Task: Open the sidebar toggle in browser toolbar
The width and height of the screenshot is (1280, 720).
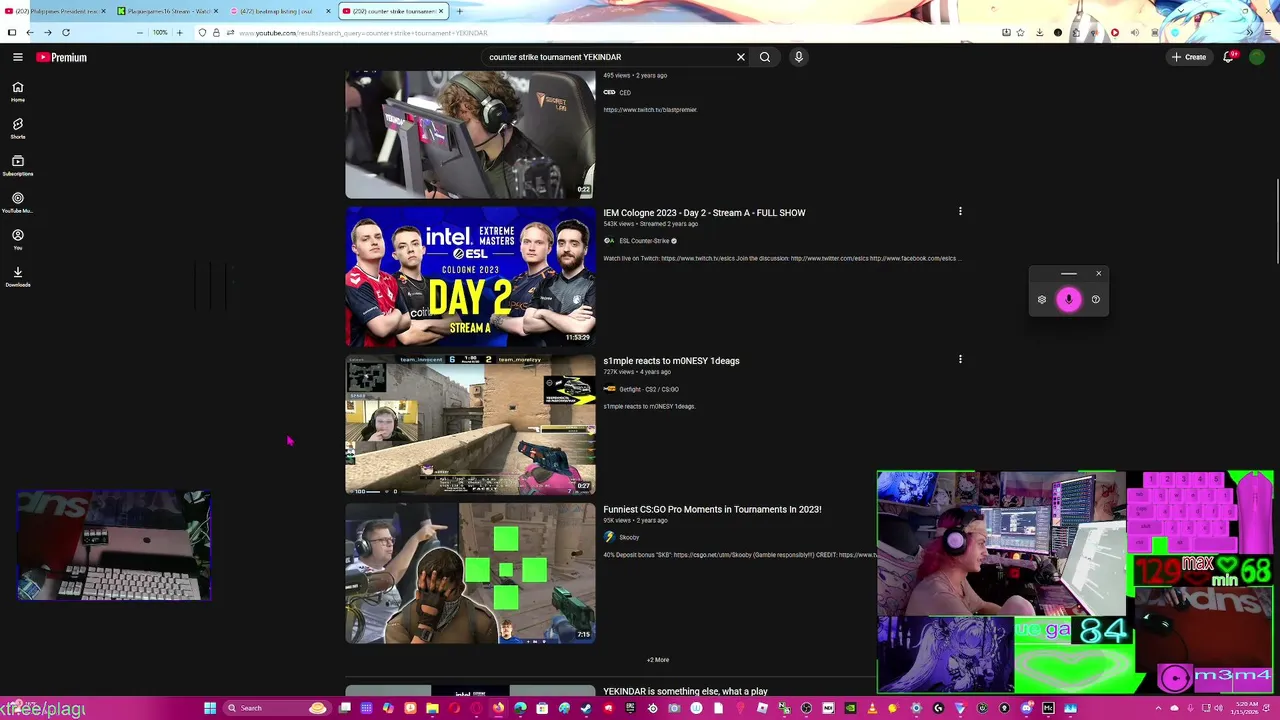Action: (x=12, y=32)
